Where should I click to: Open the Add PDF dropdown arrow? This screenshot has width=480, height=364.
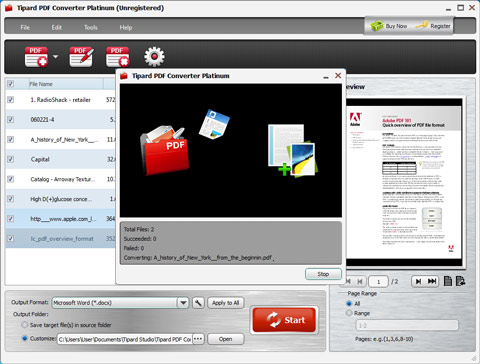coord(55,57)
